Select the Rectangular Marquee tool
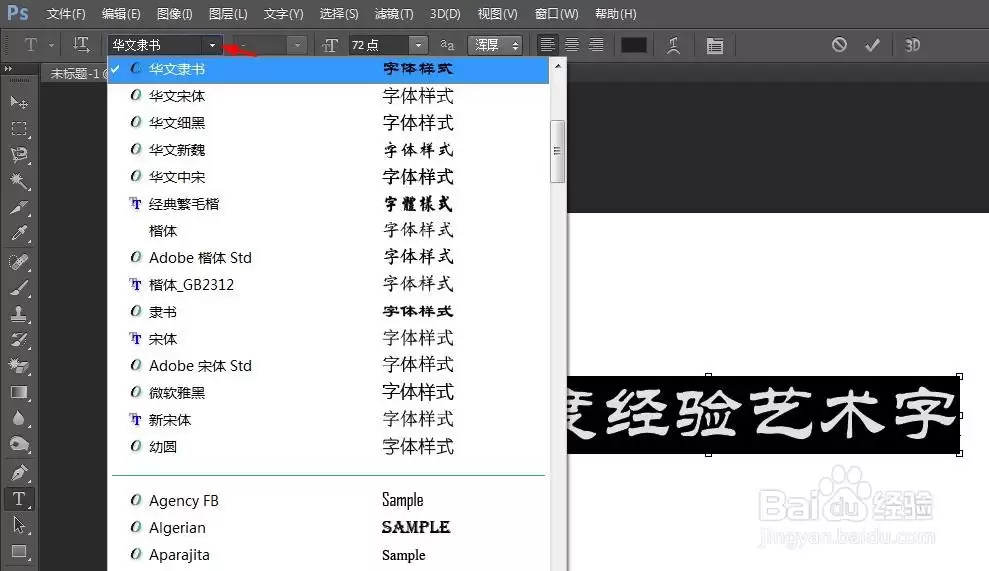Viewport: 989px width, 571px height. click(x=19, y=129)
